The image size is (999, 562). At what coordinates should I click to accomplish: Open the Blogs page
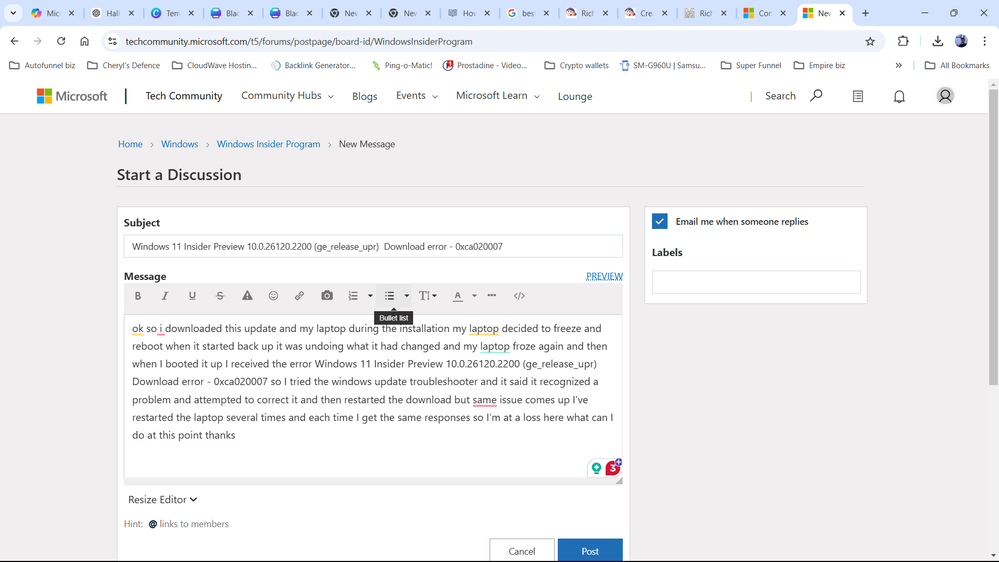pos(364,96)
